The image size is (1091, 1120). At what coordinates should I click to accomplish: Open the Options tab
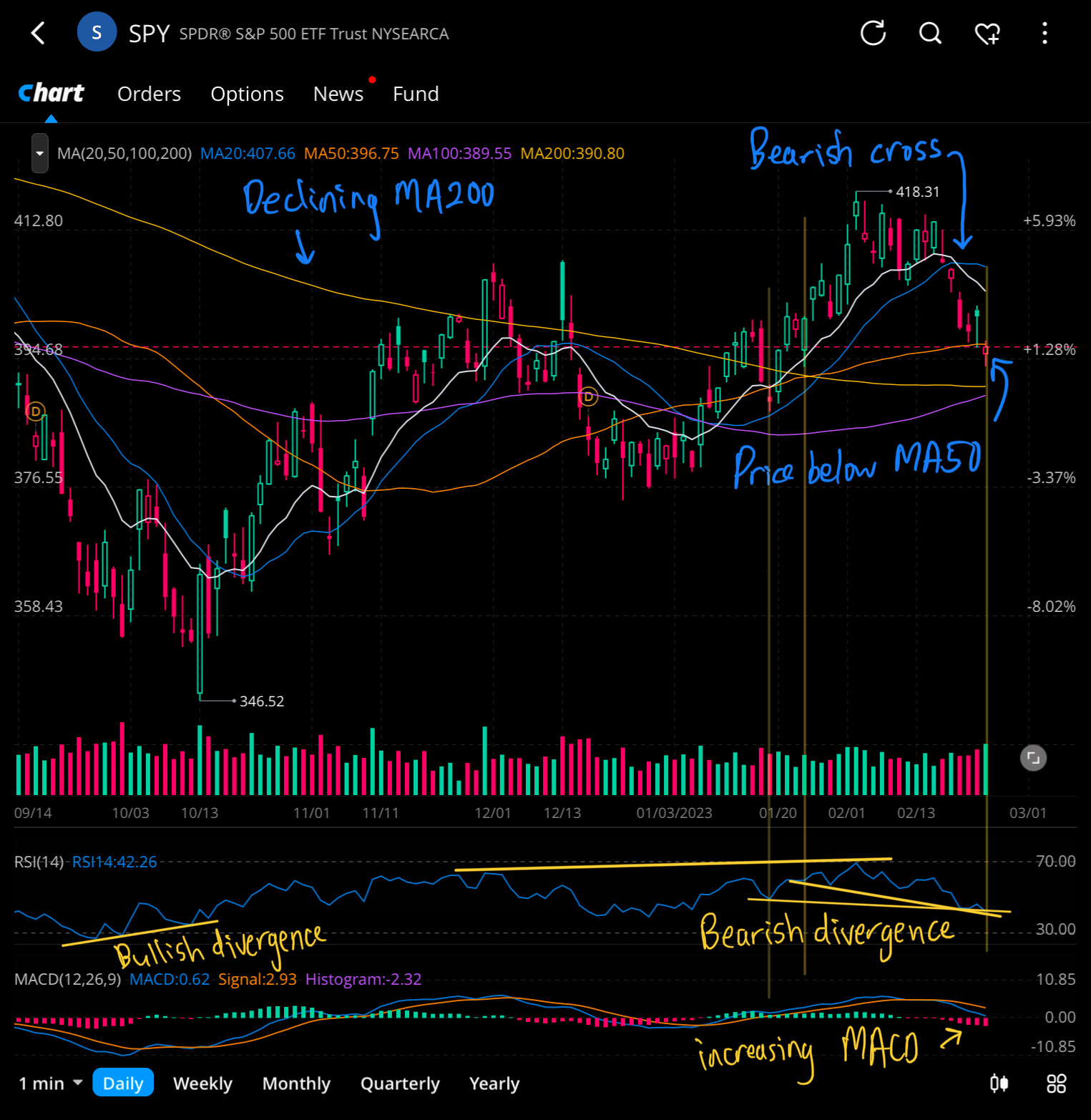[x=247, y=94]
